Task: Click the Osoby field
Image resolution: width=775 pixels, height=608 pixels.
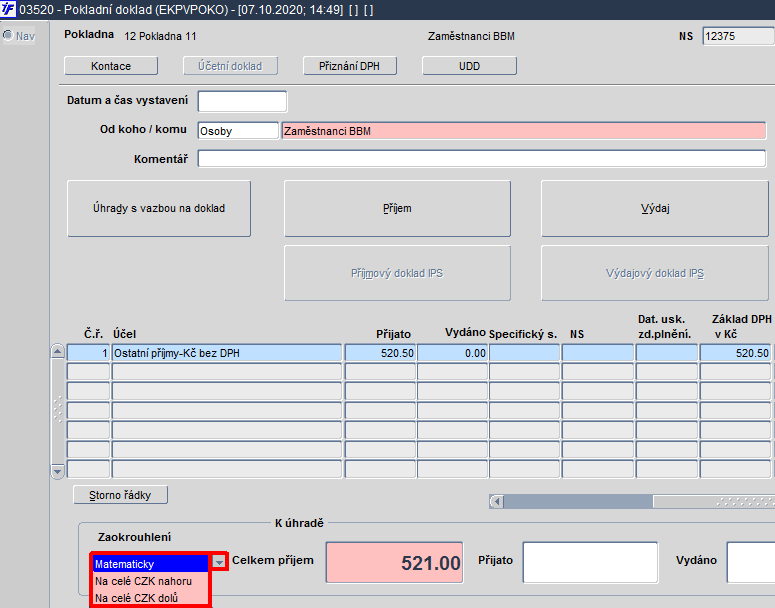Action: [x=238, y=131]
